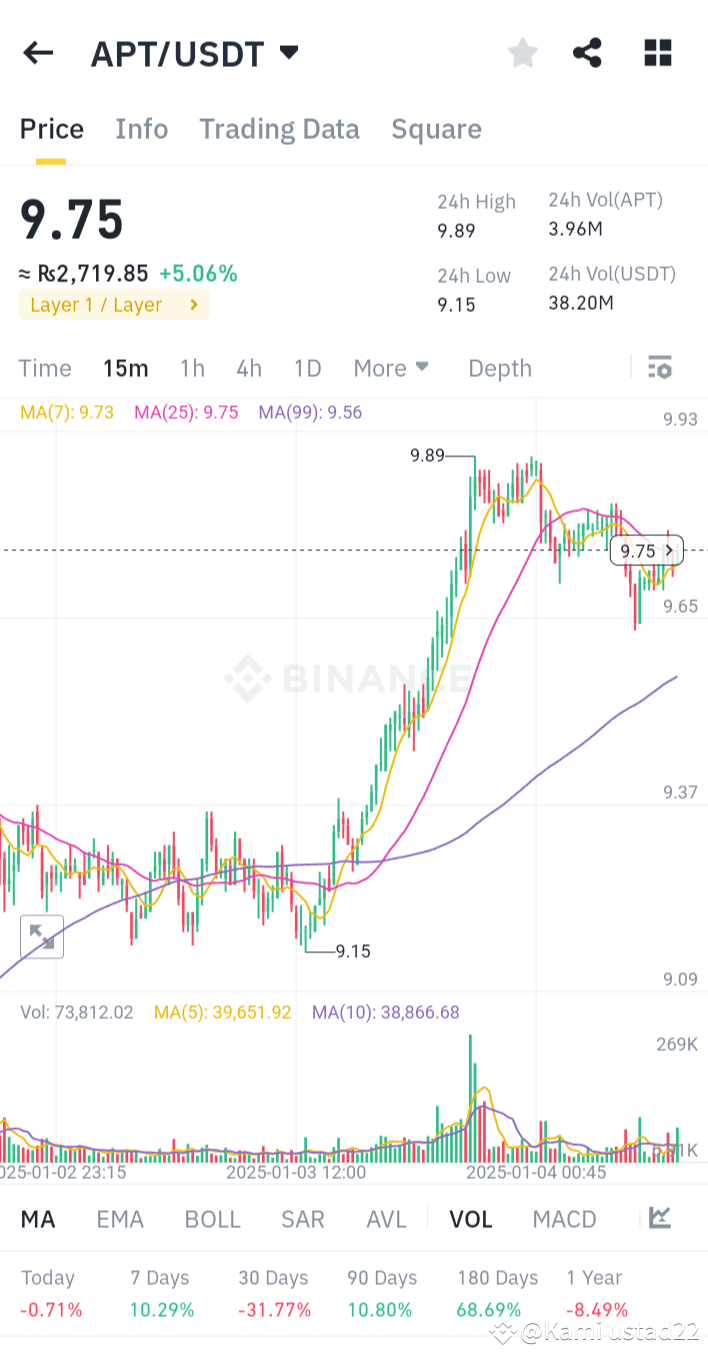Expand the chart to fullscreen
The height and width of the screenshot is (1354, 708).
pos(42,936)
